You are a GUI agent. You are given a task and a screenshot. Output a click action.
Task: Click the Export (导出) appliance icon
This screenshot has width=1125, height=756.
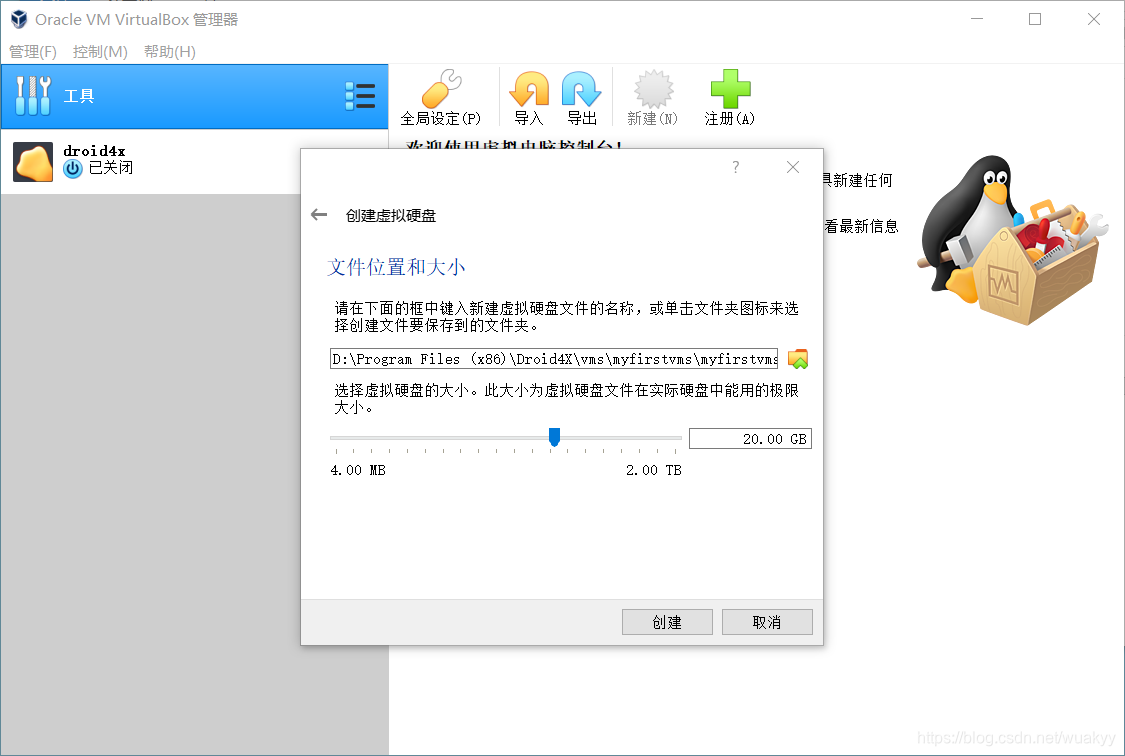[581, 90]
